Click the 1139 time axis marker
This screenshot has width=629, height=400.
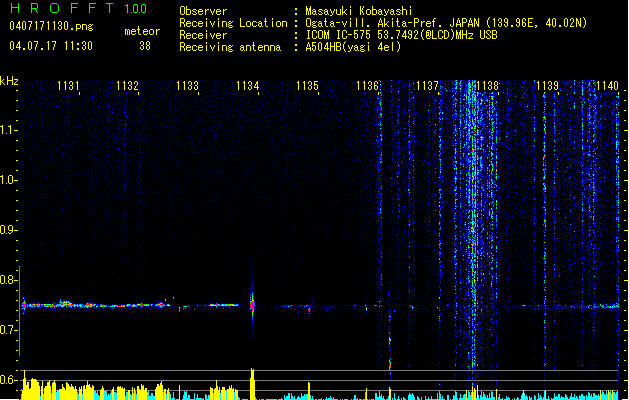click(547, 86)
